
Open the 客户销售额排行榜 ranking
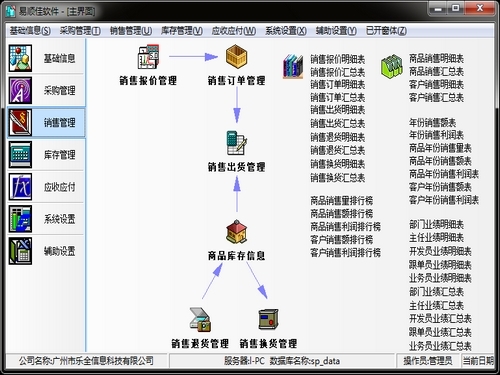tap(341, 239)
